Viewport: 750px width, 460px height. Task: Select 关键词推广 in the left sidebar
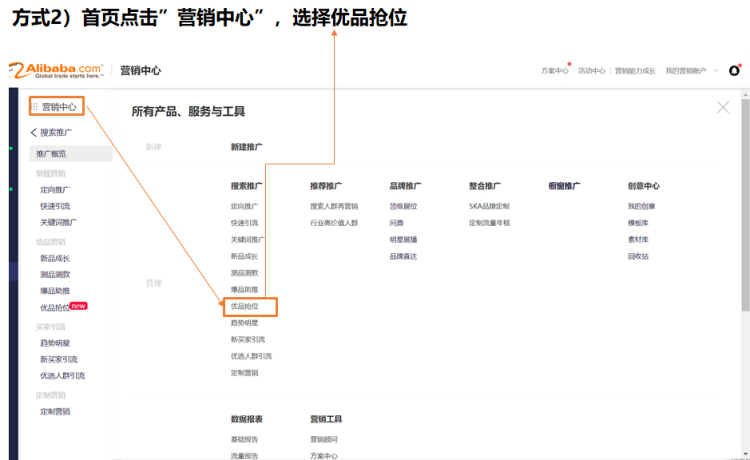tap(58, 222)
